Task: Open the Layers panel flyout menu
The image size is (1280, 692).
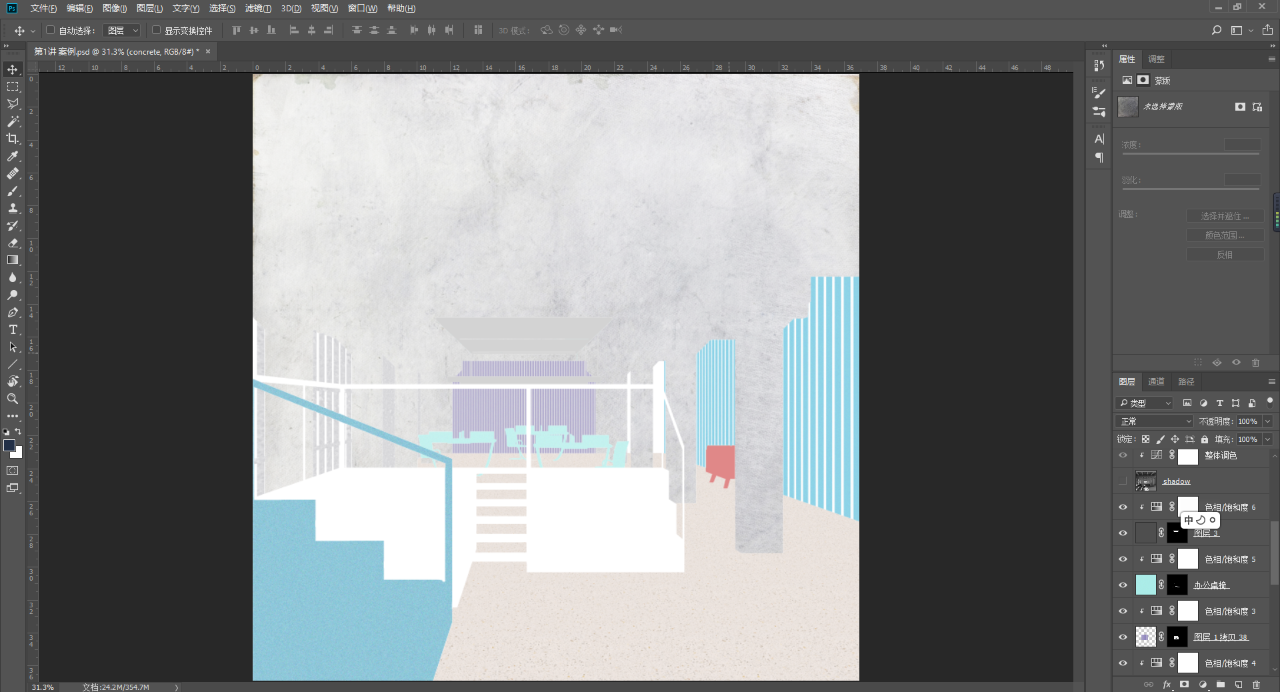Action: pyautogui.click(x=1272, y=382)
